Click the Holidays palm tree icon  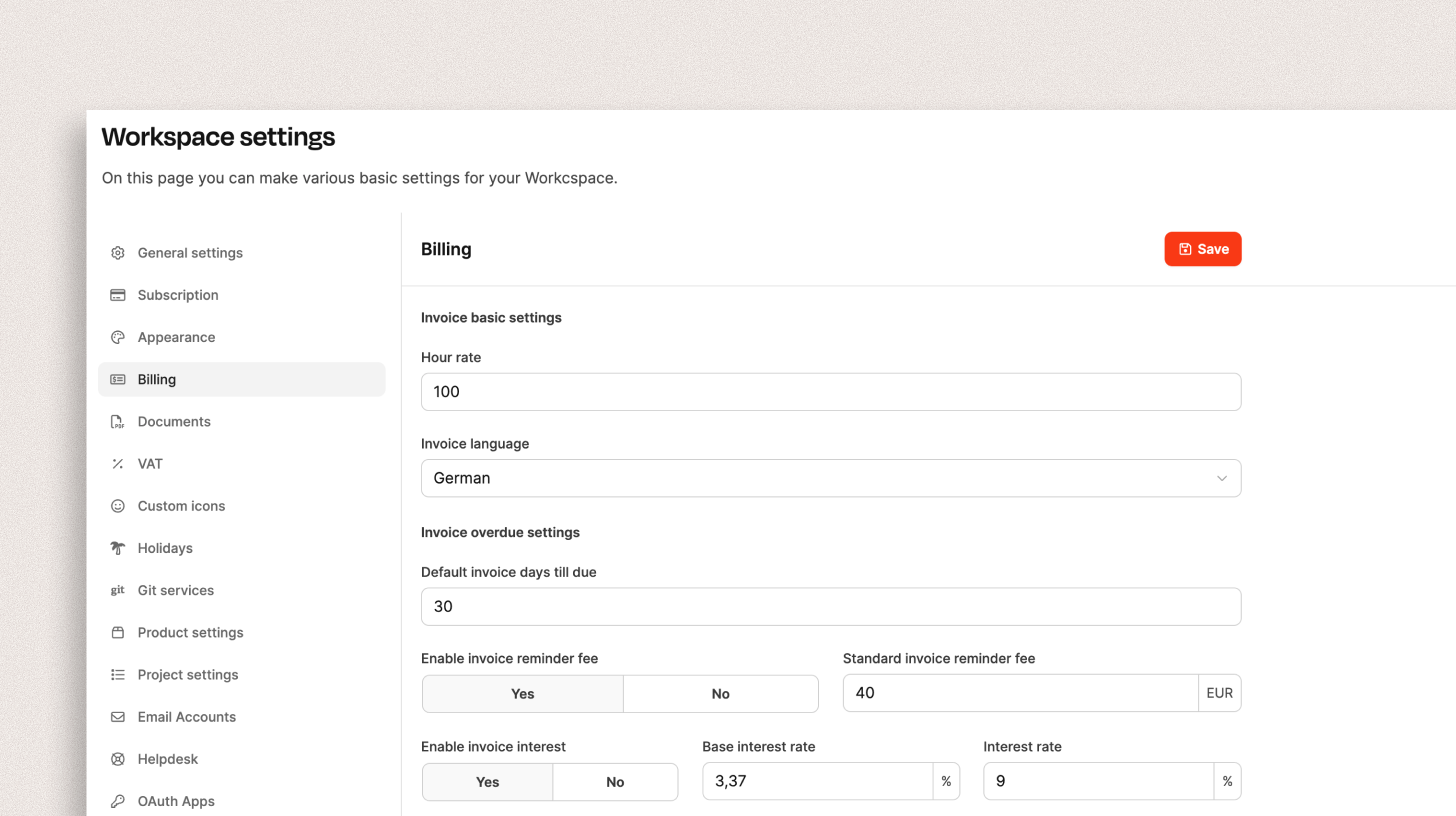(x=118, y=548)
